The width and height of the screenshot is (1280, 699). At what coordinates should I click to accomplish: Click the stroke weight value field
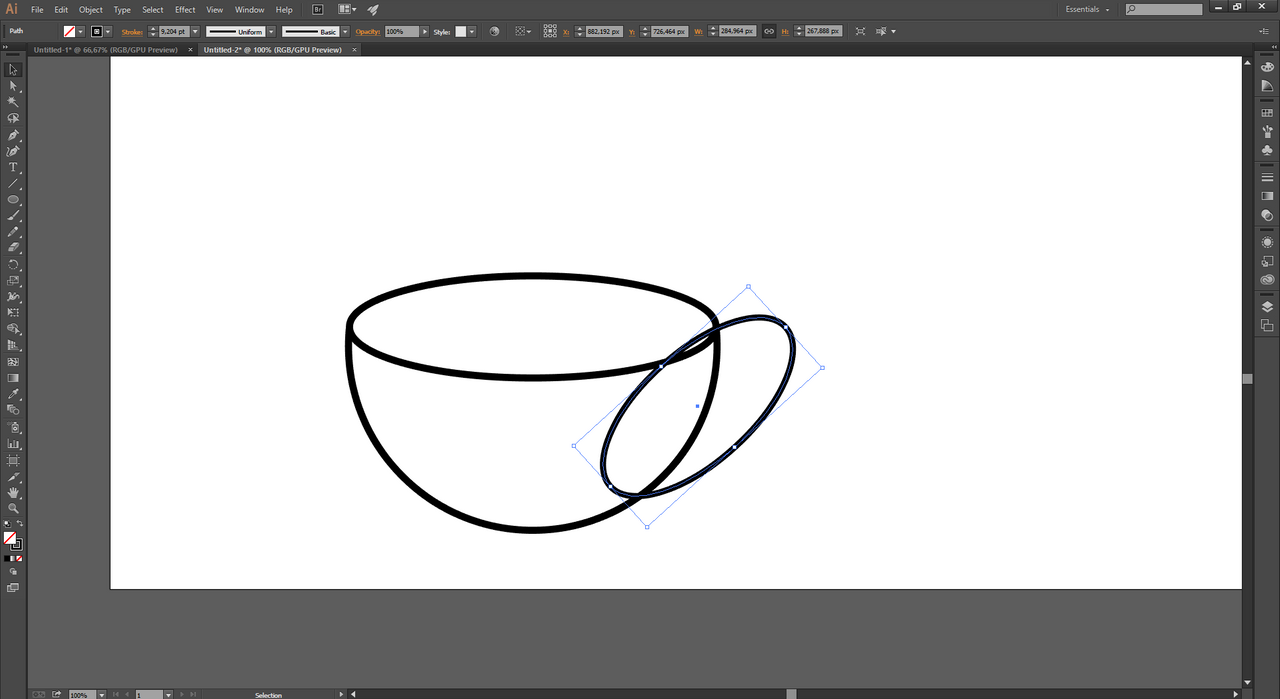click(173, 31)
